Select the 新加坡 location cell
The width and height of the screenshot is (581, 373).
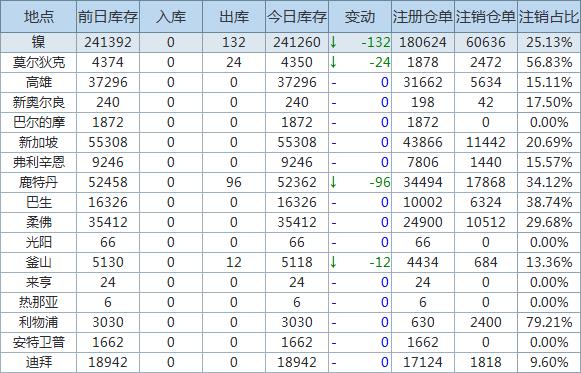pos(39,142)
